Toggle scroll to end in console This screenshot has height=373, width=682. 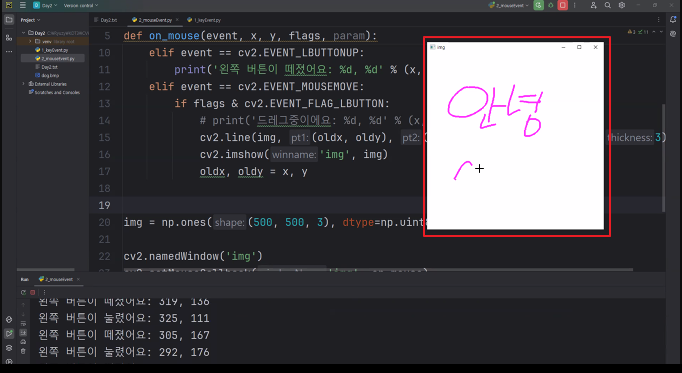coord(23,333)
